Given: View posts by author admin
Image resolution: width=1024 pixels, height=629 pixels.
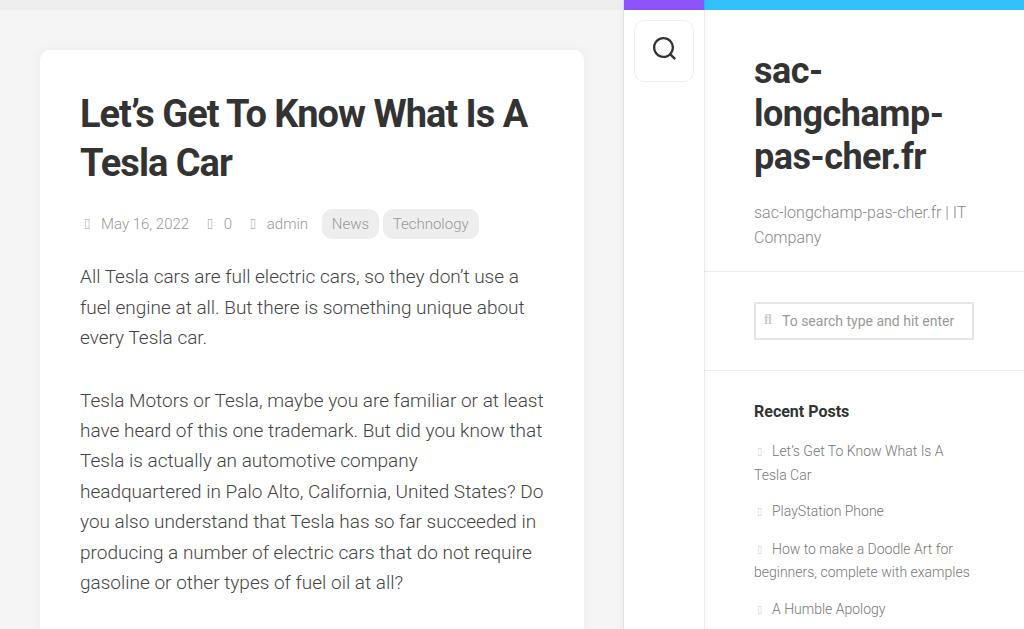Looking at the screenshot, I should 287,224.
